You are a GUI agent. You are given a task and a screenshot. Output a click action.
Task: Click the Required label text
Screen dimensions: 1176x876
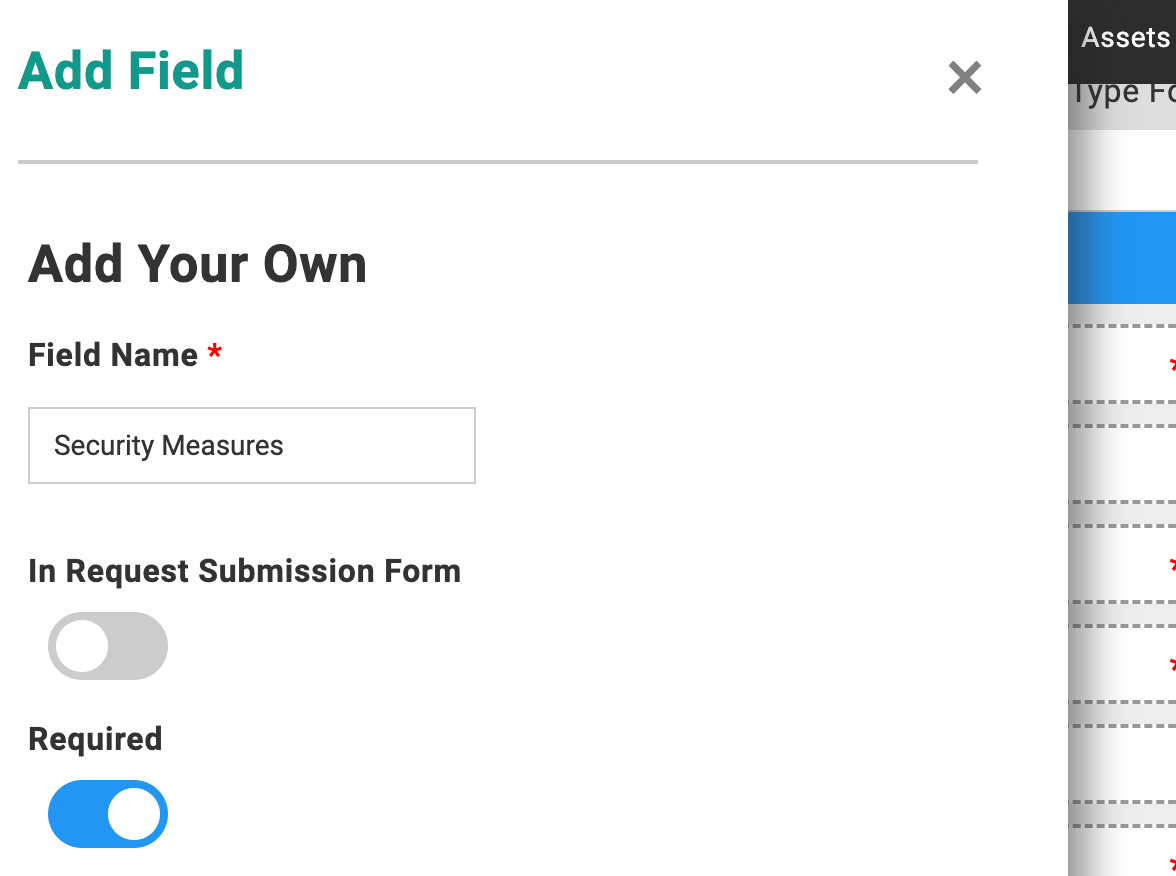(95, 739)
